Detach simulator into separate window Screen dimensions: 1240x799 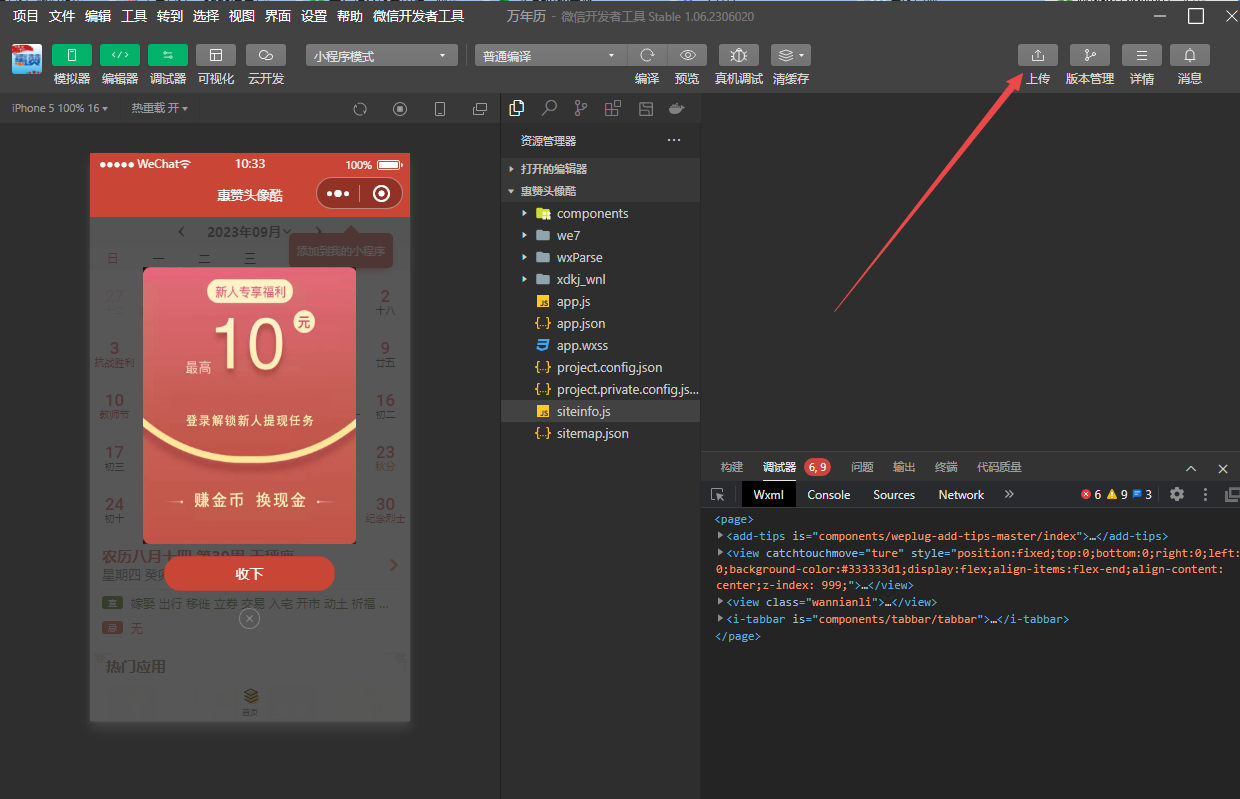(x=480, y=108)
